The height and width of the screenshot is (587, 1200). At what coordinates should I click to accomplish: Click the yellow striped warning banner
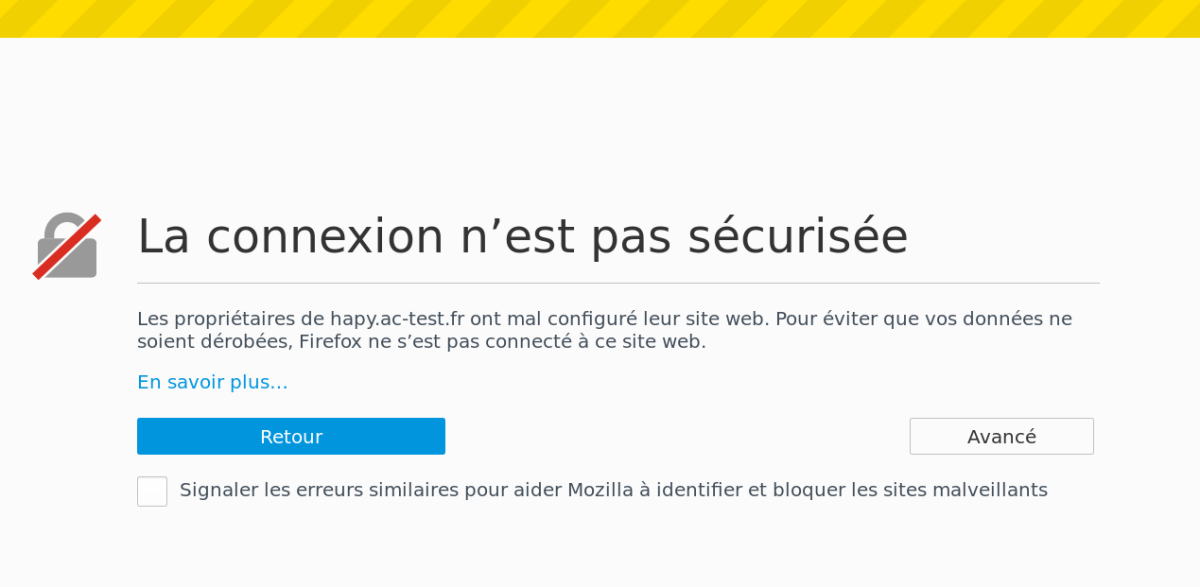[x=600, y=19]
